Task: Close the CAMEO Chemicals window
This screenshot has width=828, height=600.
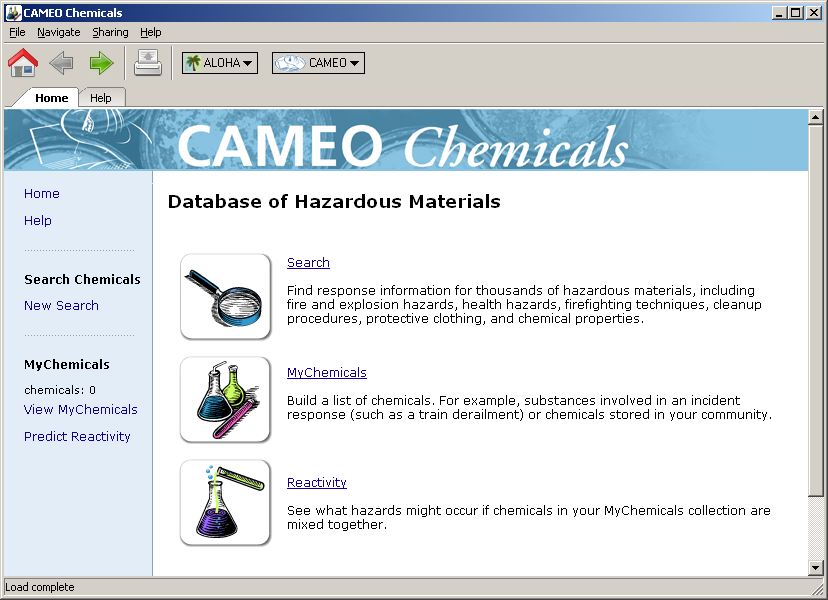Action: click(814, 13)
